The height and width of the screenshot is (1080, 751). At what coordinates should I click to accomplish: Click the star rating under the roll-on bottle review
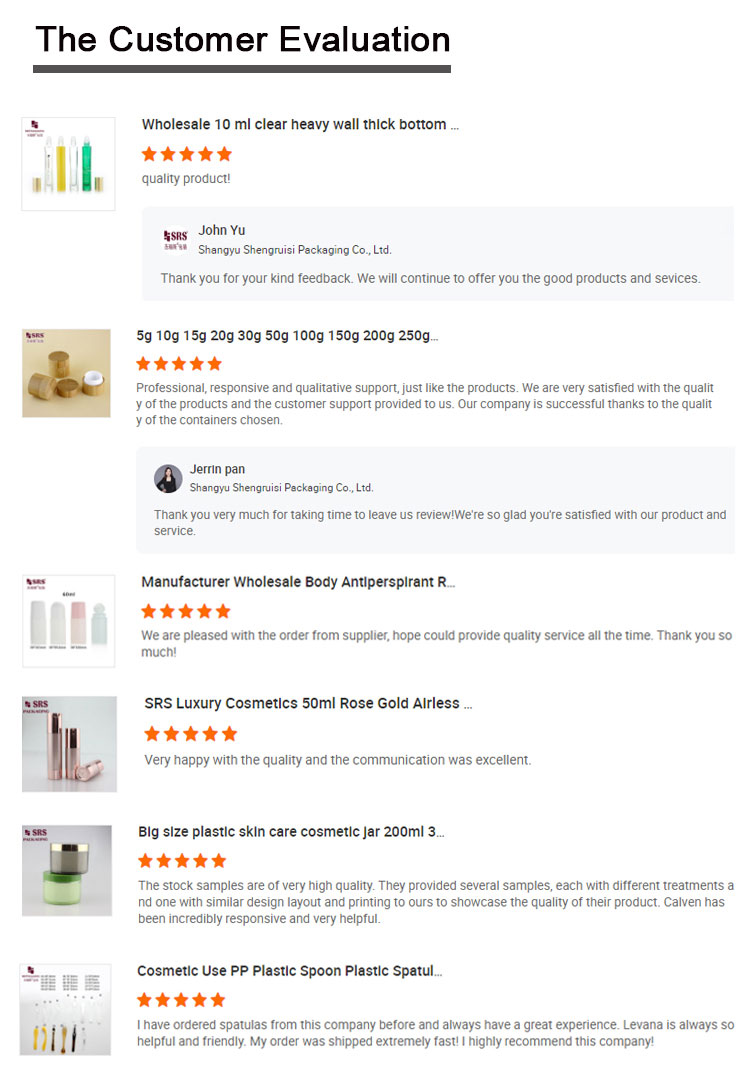click(x=187, y=154)
